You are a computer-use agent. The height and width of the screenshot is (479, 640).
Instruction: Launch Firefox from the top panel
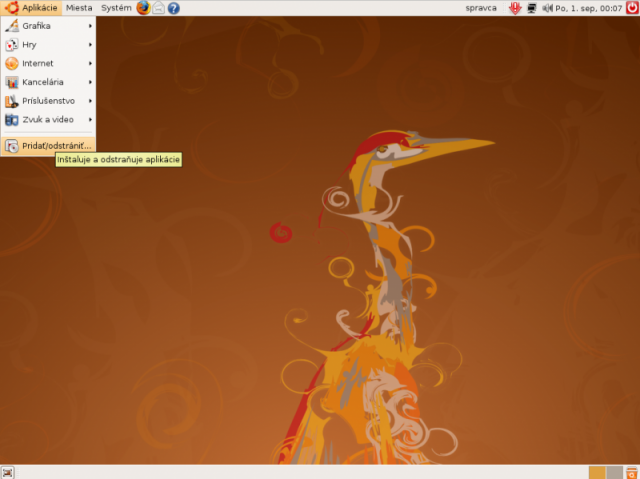143,8
